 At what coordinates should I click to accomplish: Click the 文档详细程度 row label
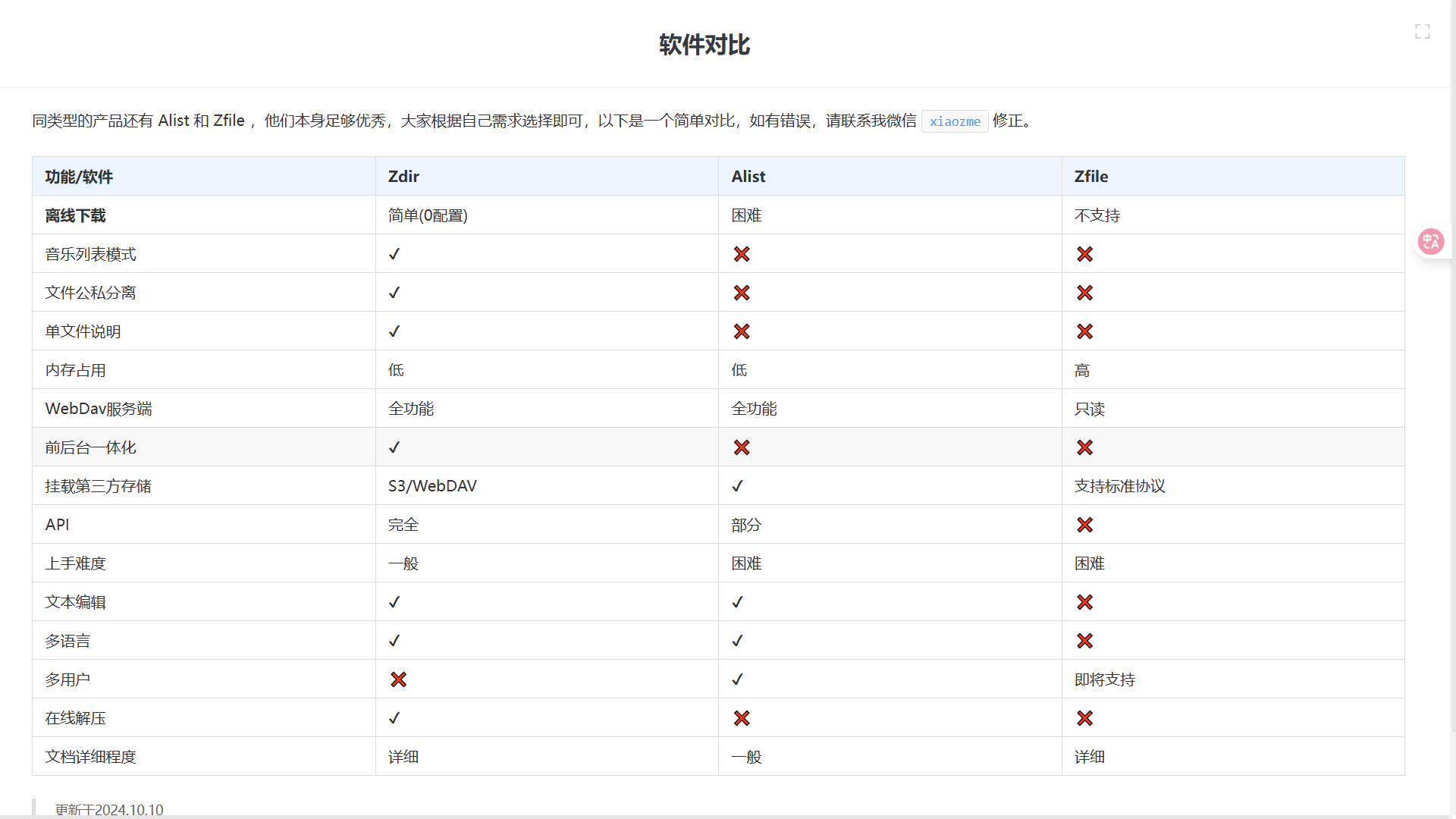(90, 757)
